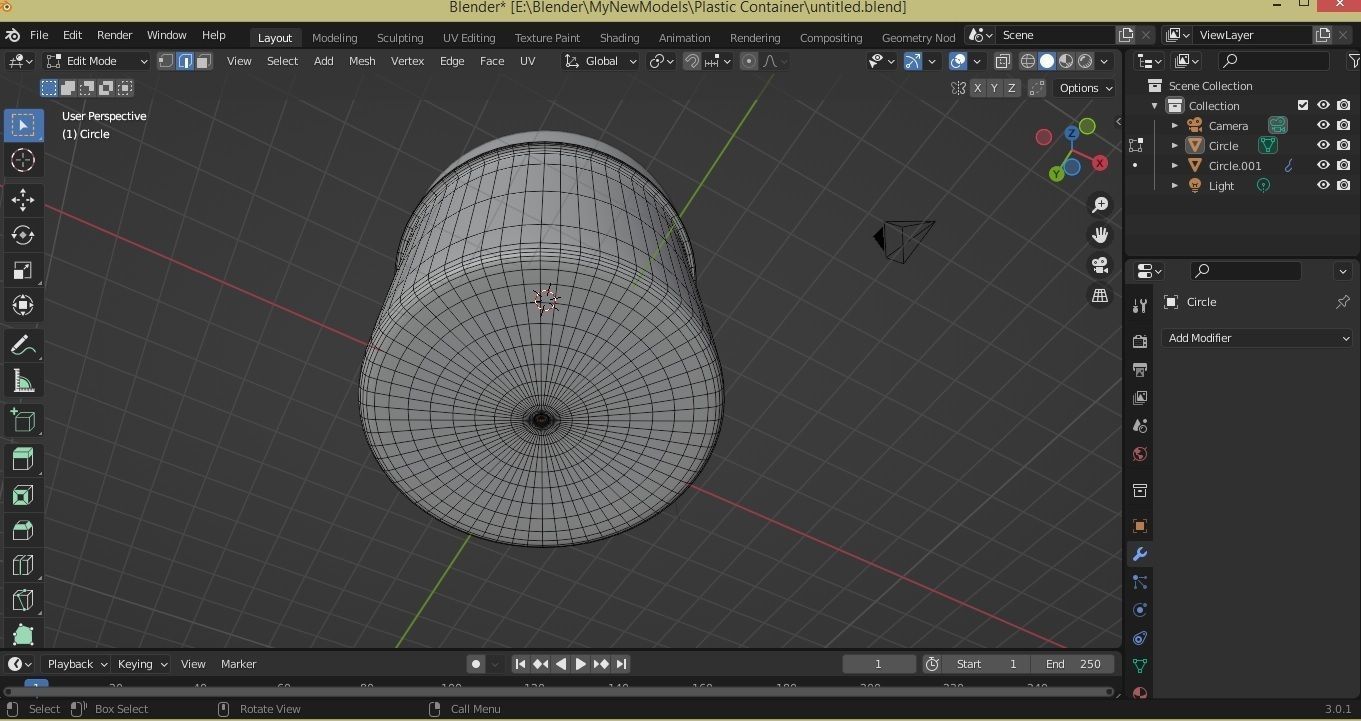Select the Cursor tool
1361x721 pixels.
point(23,160)
